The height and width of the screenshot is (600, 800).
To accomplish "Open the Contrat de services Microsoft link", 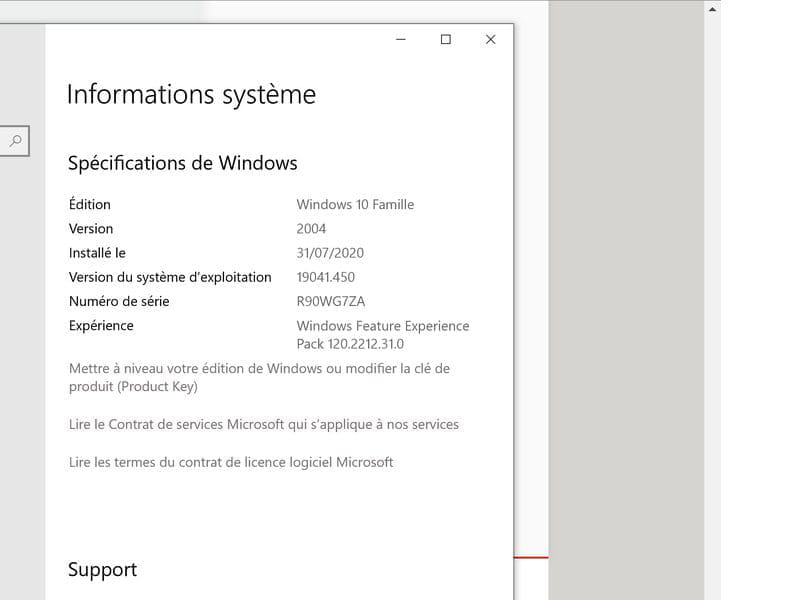I will (x=264, y=424).
